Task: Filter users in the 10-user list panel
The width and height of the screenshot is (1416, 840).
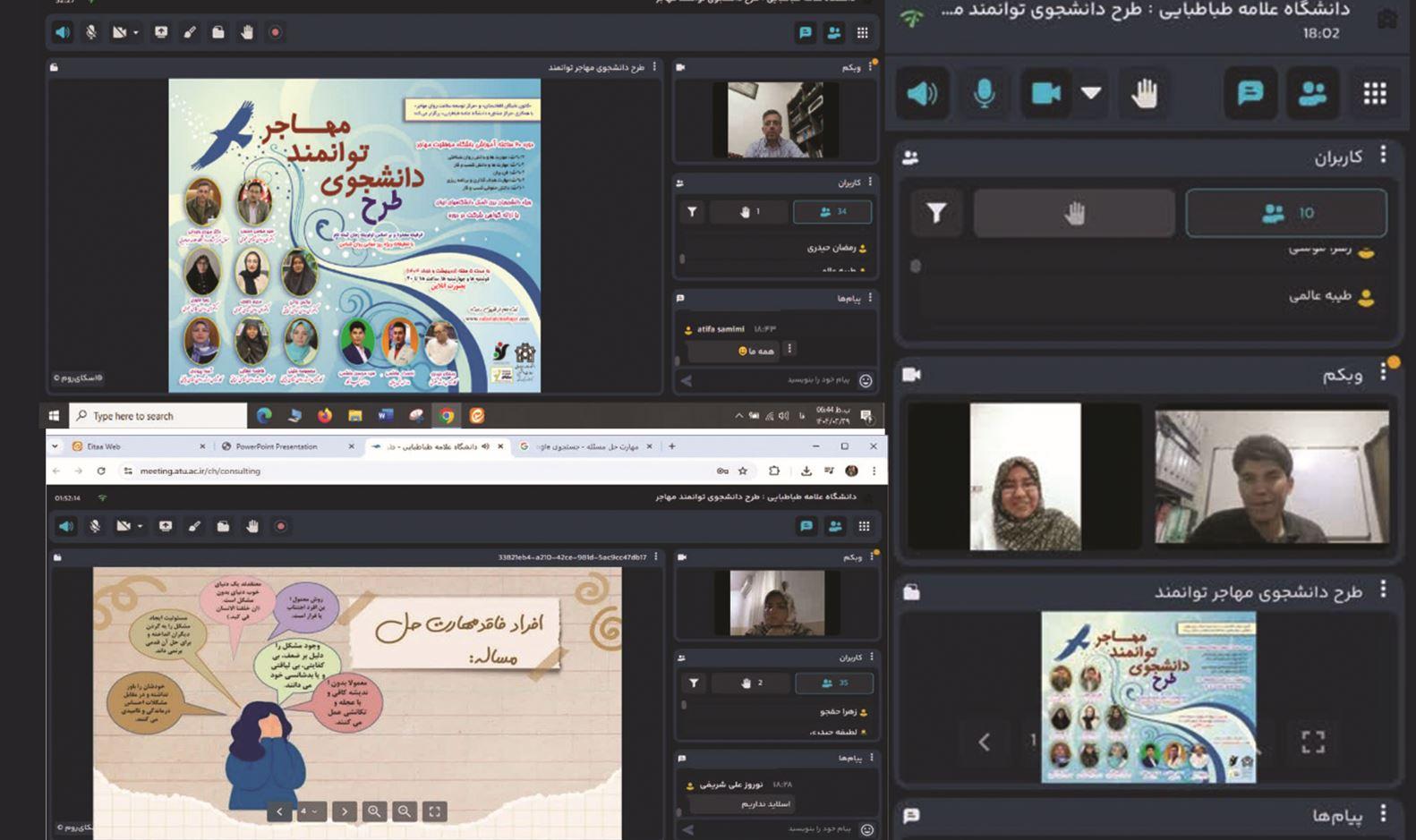Action: (x=936, y=213)
